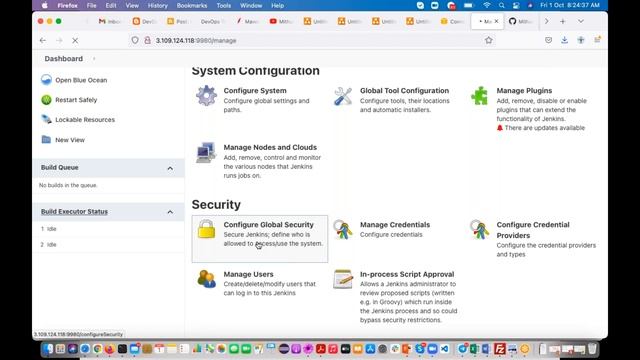Open the File menu

coord(91,5)
